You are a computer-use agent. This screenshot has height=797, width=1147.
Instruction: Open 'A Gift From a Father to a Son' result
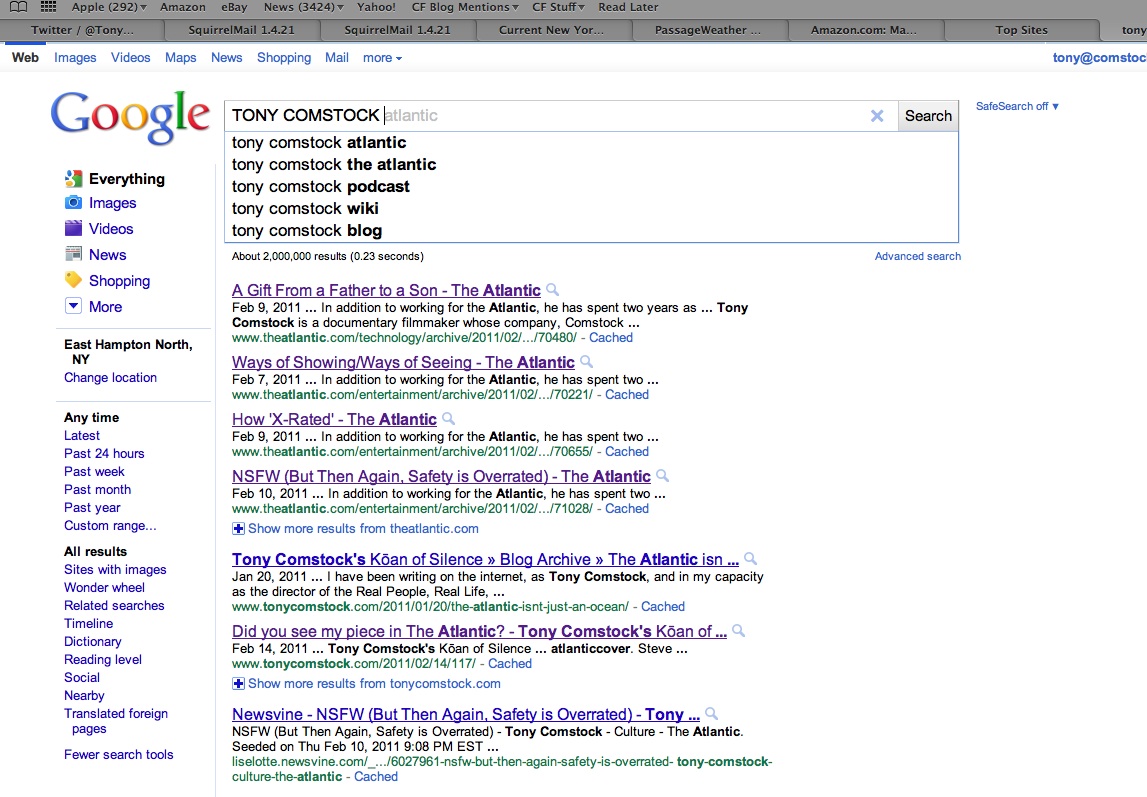386,290
